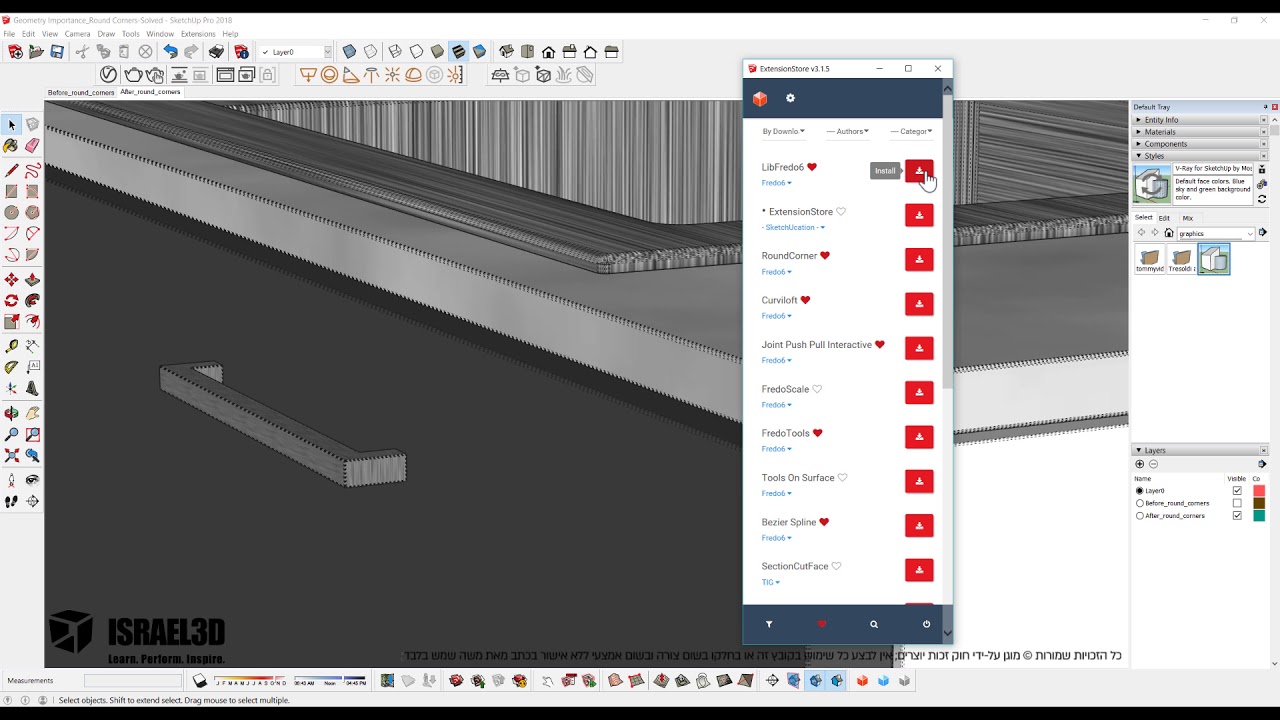The height and width of the screenshot is (720, 1280).
Task: Make Before_round_corners the active layer
Action: point(1140,503)
